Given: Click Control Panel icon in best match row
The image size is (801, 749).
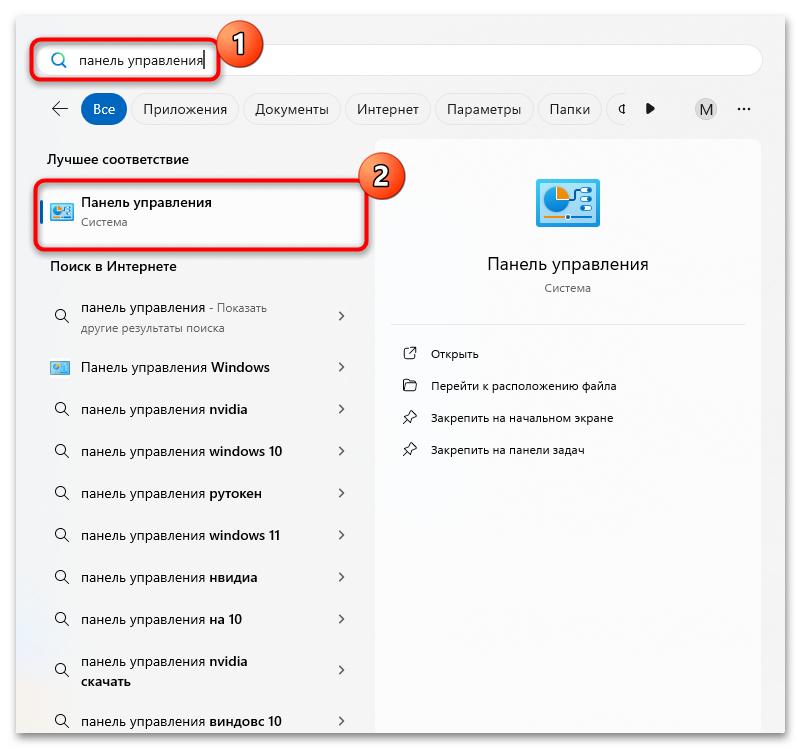Looking at the screenshot, I should [62, 212].
